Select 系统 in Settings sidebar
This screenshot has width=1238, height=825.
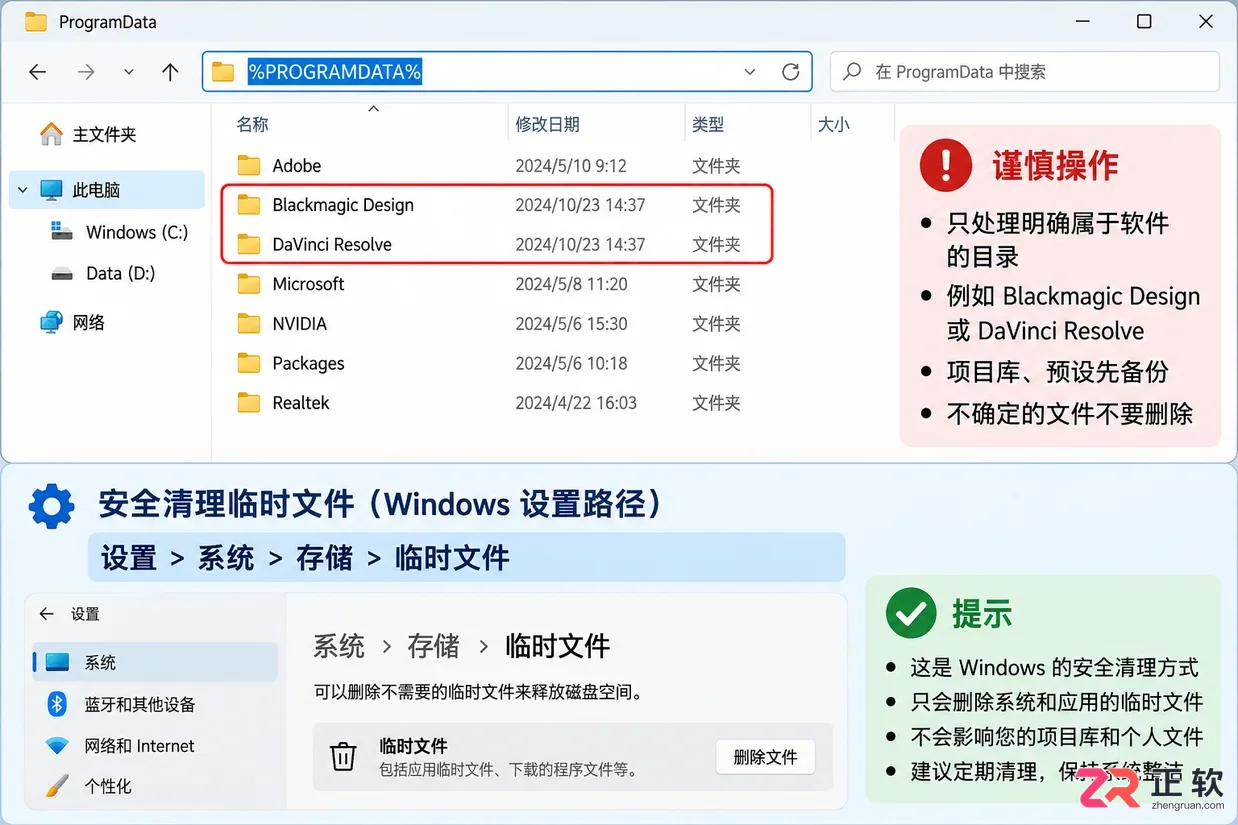tap(156, 662)
